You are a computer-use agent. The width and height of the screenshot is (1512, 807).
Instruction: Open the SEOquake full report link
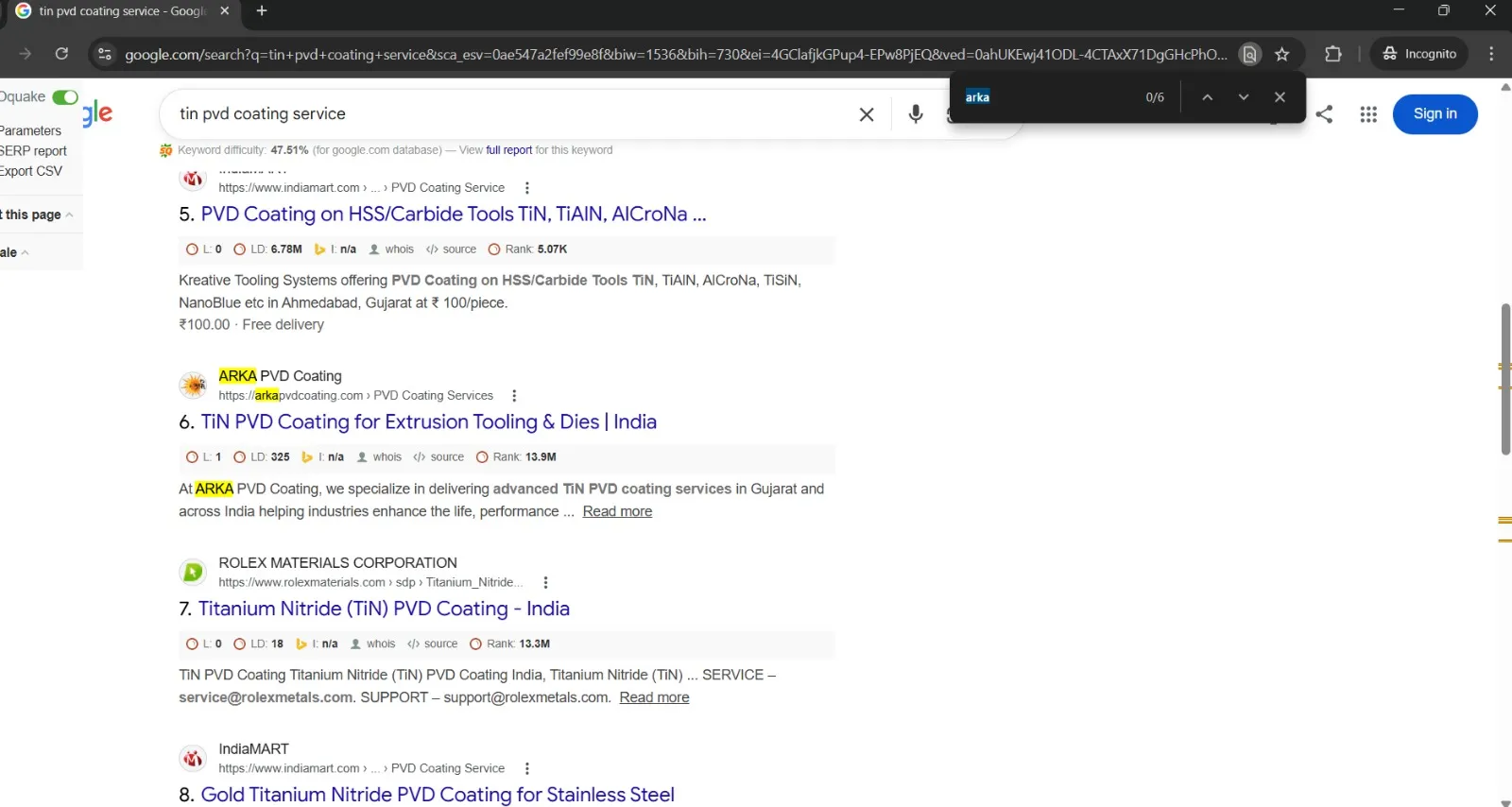(508, 150)
